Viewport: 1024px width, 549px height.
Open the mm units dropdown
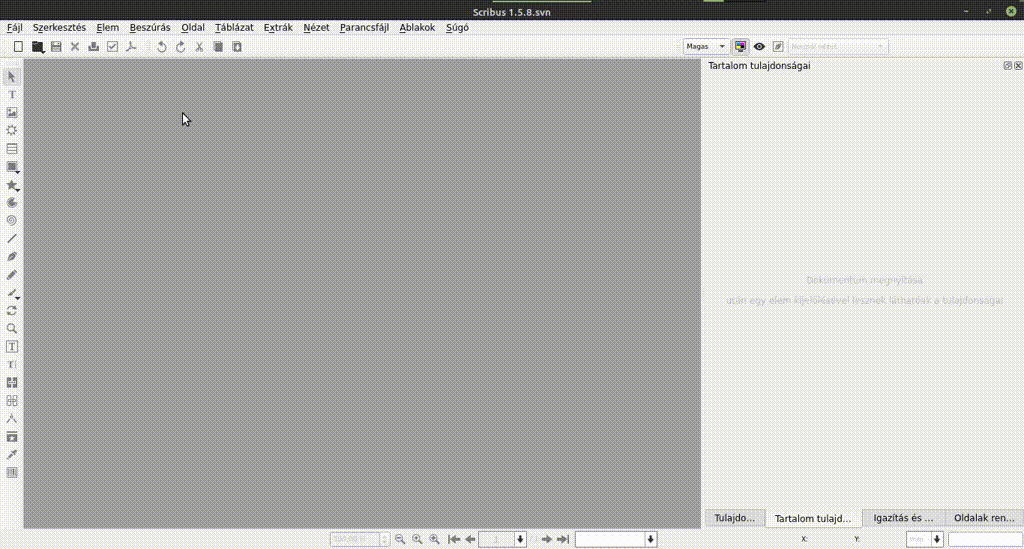[925, 539]
